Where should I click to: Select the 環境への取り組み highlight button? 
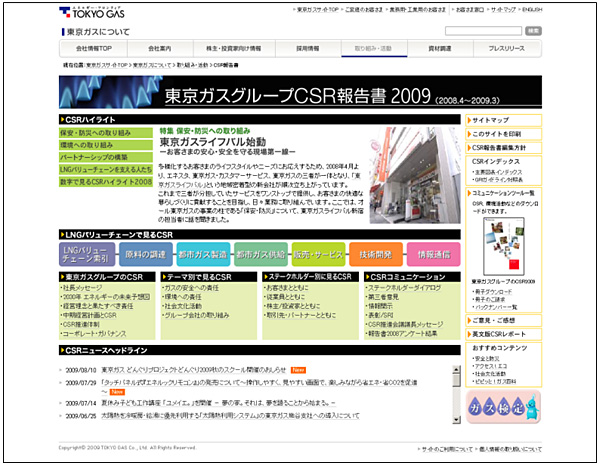click(x=106, y=145)
